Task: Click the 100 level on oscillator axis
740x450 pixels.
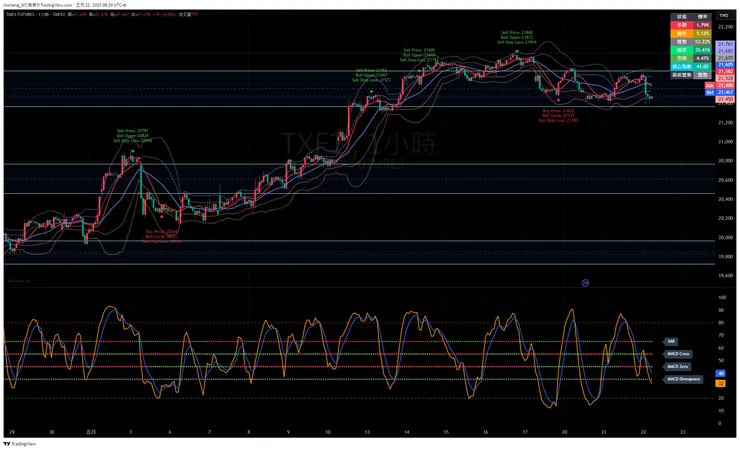Action: pos(722,298)
